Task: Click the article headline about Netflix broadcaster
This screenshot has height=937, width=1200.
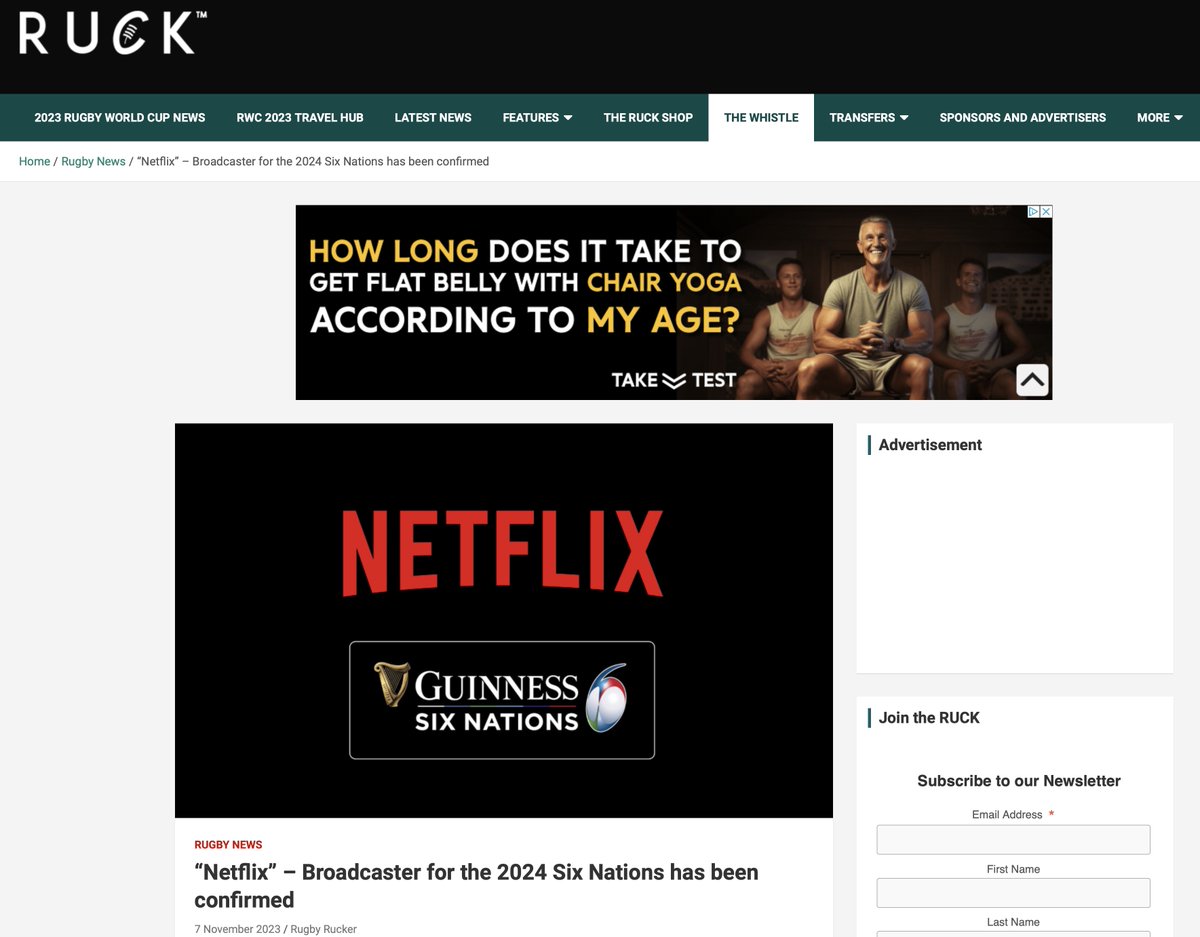Action: tap(476, 885)
